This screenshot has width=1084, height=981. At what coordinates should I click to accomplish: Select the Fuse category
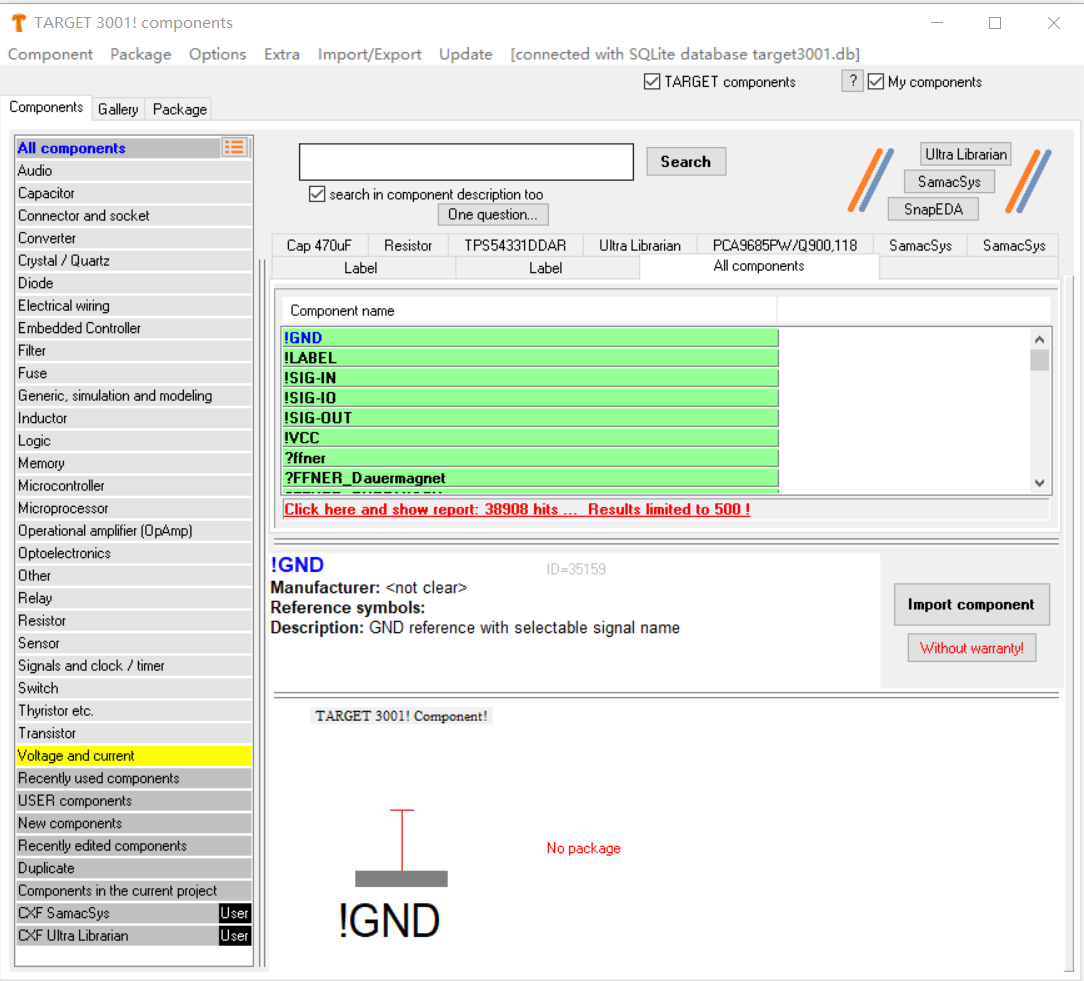pyautogui.click(x=134, y=373)
